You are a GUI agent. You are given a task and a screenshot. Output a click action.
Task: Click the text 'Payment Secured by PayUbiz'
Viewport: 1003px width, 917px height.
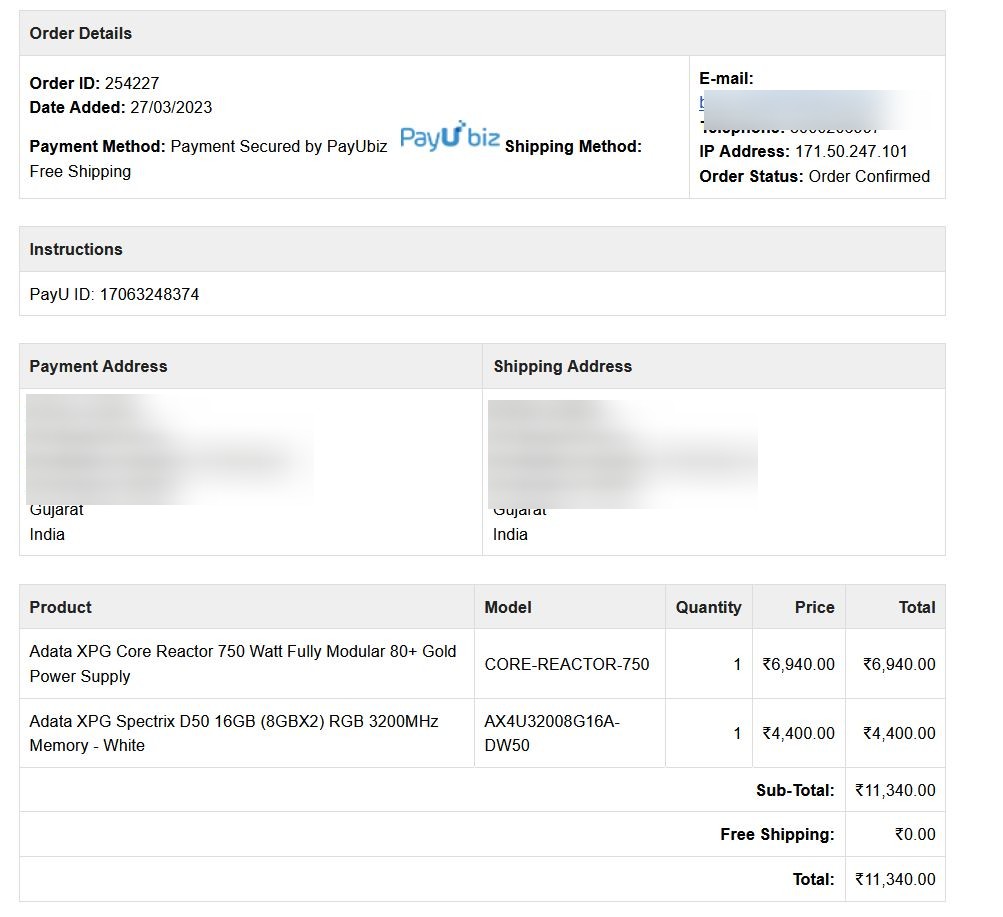[279, 146]
